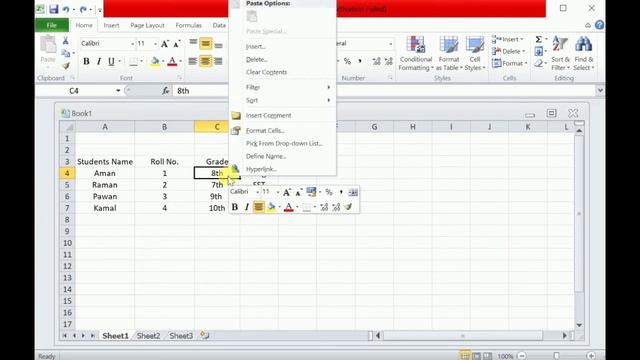Viewport: 640px width, 360px height.
Task: Open Format as Table gallery
Action: [449, 54]
